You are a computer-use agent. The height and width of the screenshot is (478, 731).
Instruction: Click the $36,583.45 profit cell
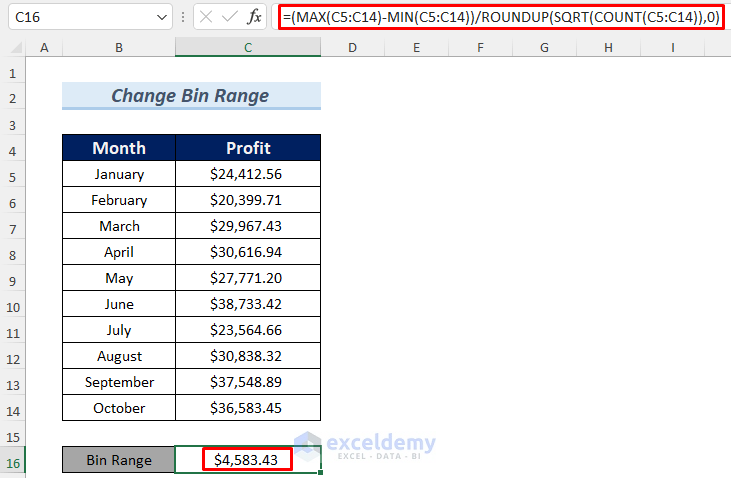248,408
